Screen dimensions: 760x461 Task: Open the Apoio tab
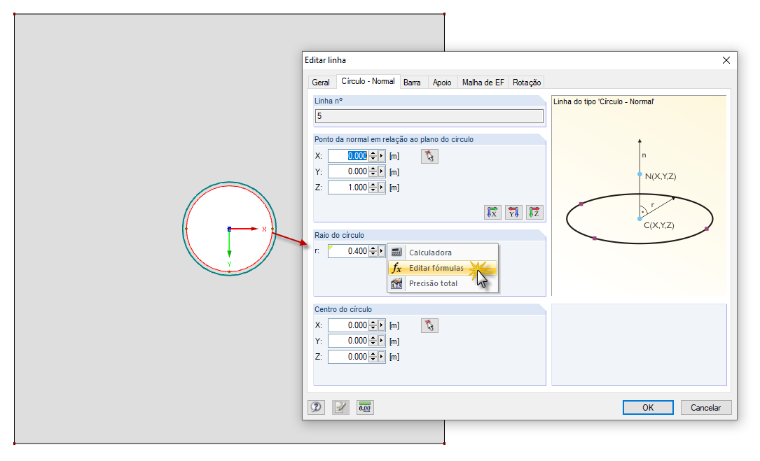(x=442, y=82)
